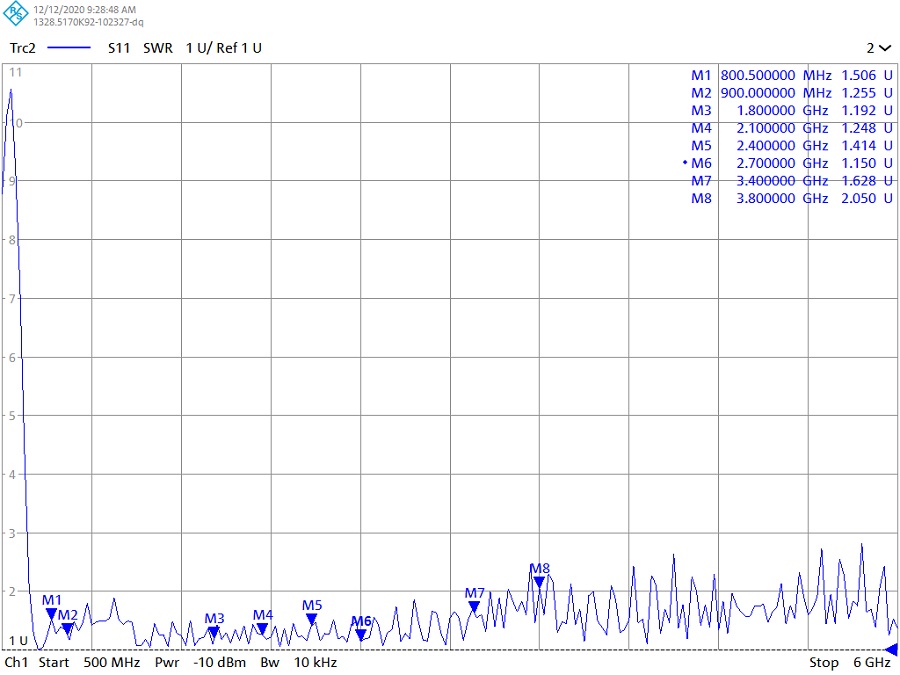Select the M7 marker triangle
Image resolution: width=900 pixels, height=675 pixels.
[474, 606]
